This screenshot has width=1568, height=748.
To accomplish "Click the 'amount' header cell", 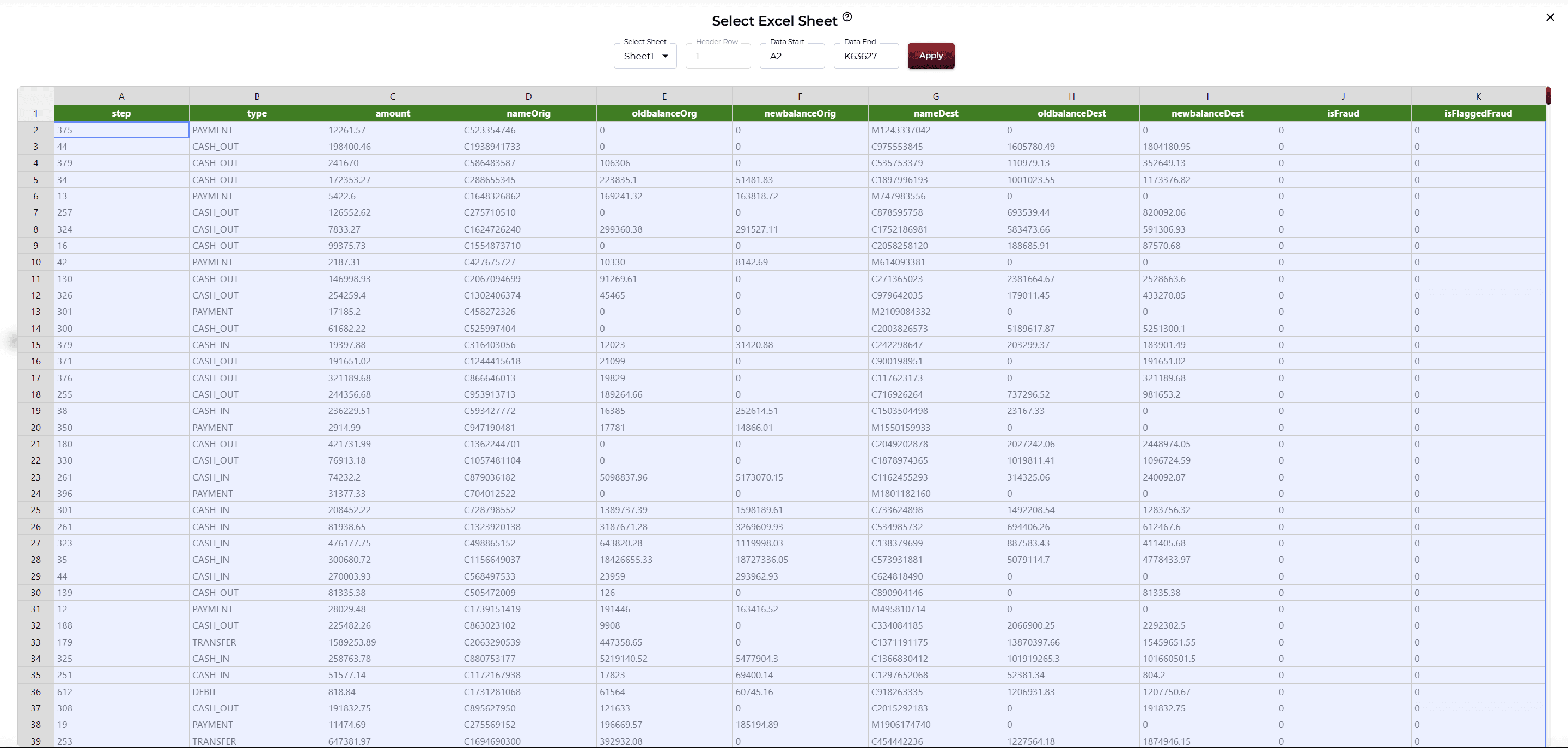I will tap(393, 113).
